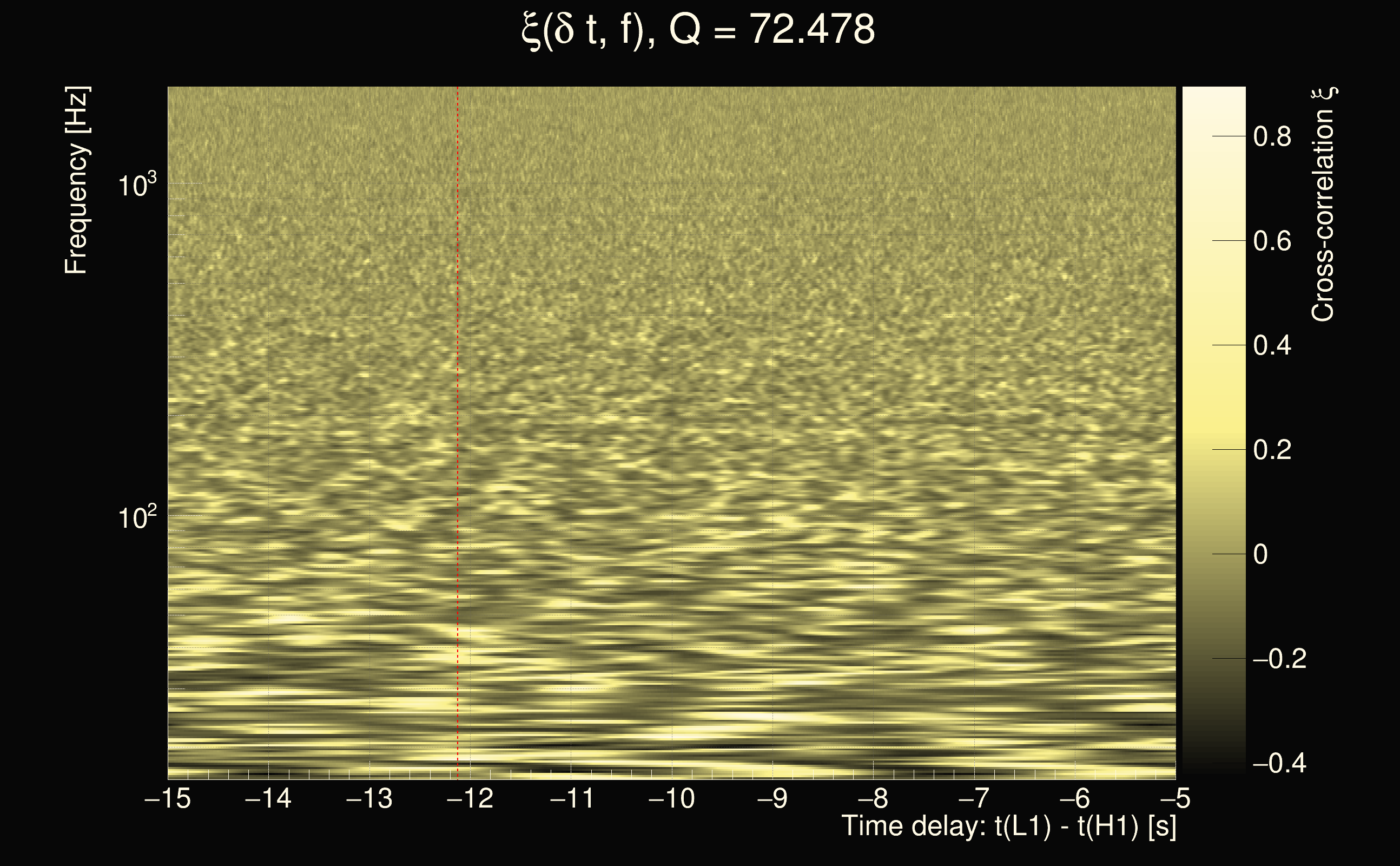Click the dark bottom end of the colorbar

[x=1214, y=771]
